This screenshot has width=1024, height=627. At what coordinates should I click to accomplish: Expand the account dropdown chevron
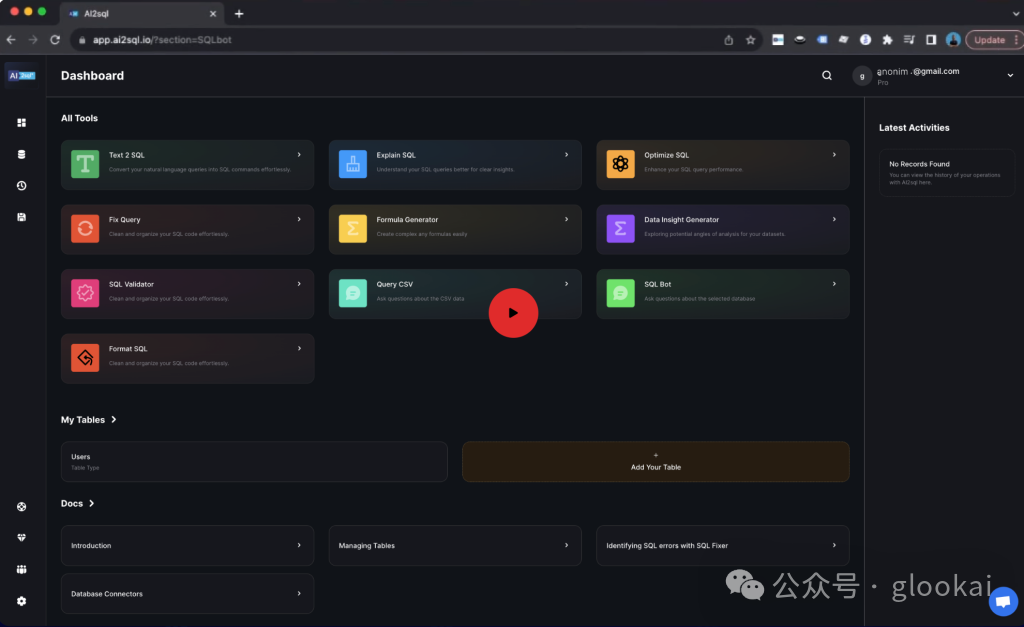point(1010,76)
